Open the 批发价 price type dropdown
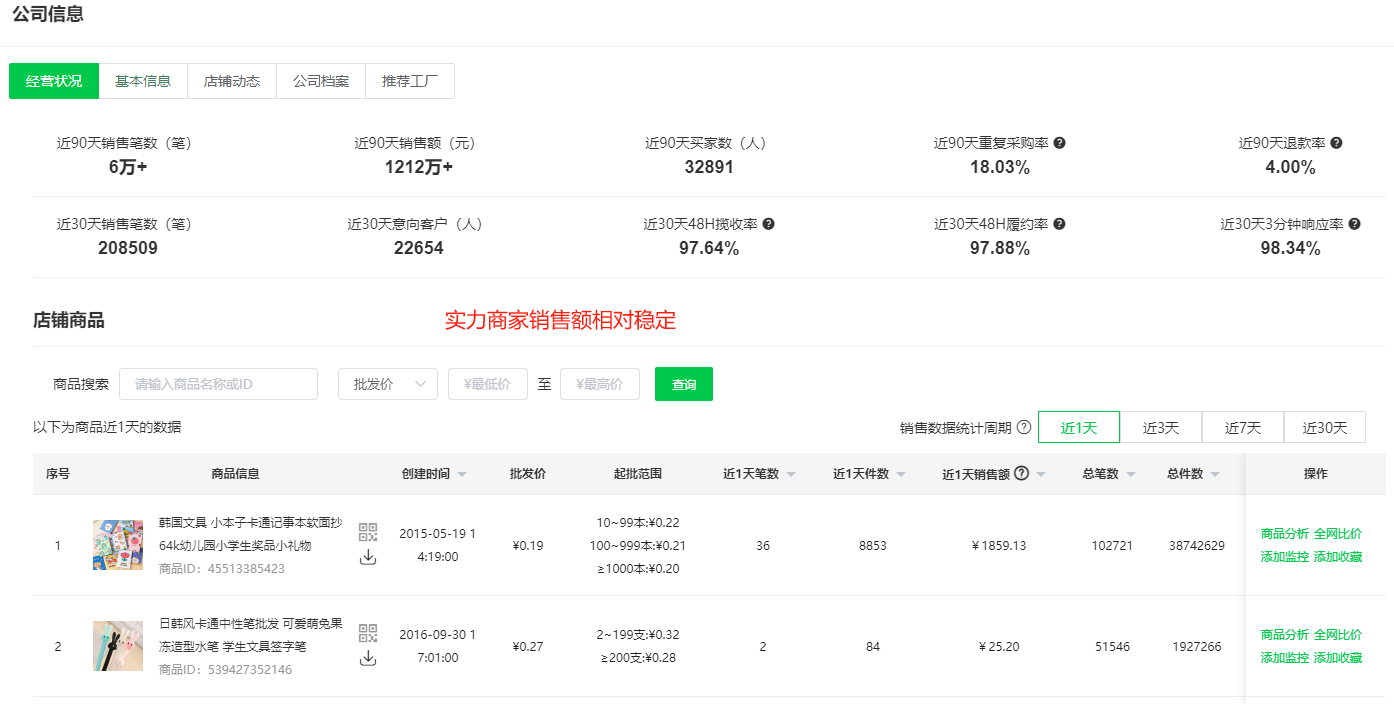Viewport: 1394px width, 704px height. pos(388,384)
